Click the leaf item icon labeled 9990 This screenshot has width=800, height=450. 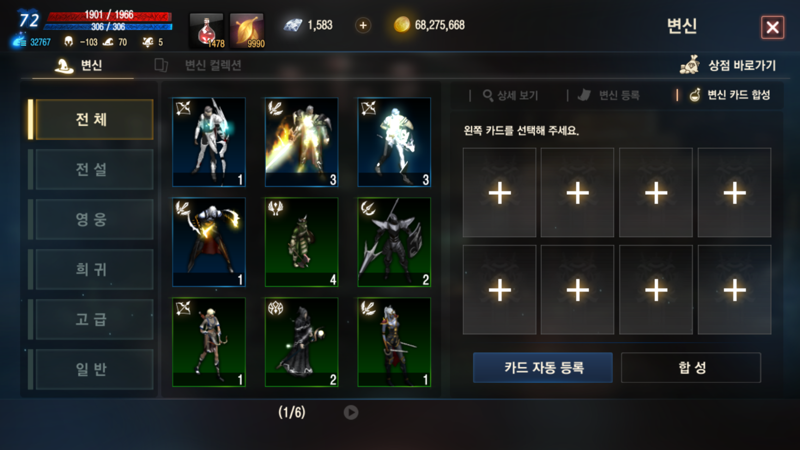[x=247, y=31]
